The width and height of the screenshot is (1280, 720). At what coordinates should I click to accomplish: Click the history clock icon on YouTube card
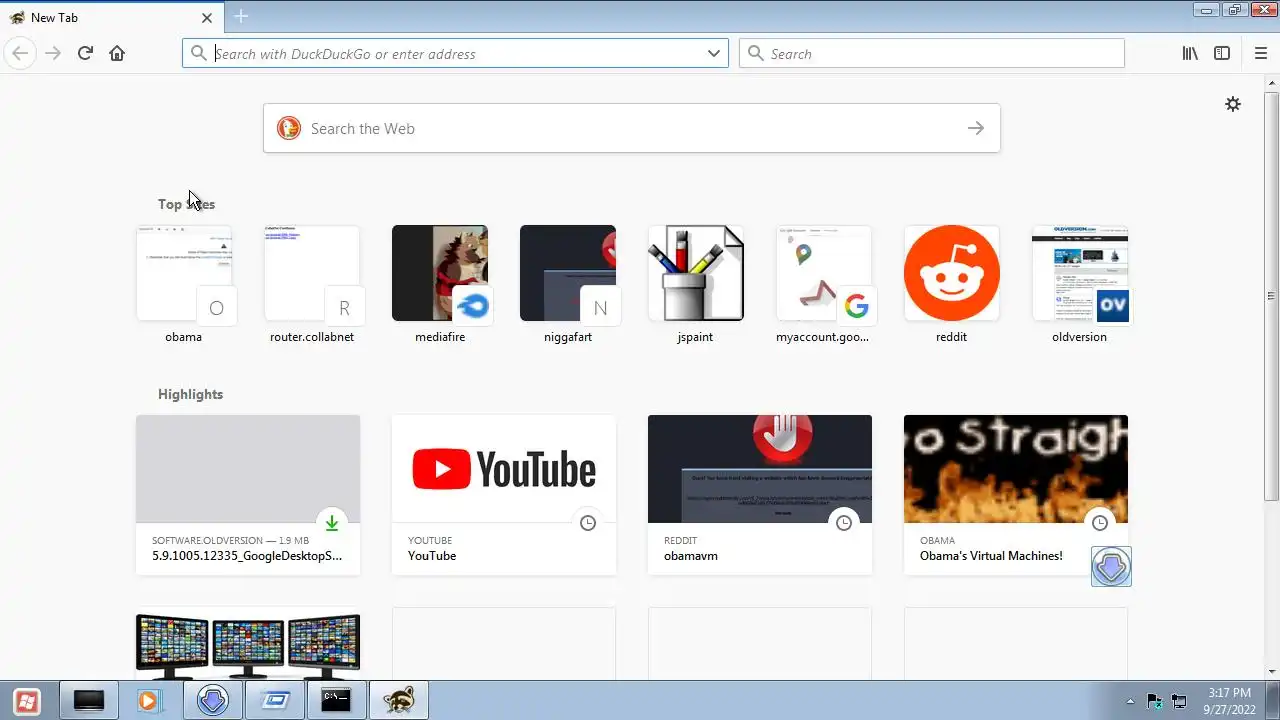point(588,523)
